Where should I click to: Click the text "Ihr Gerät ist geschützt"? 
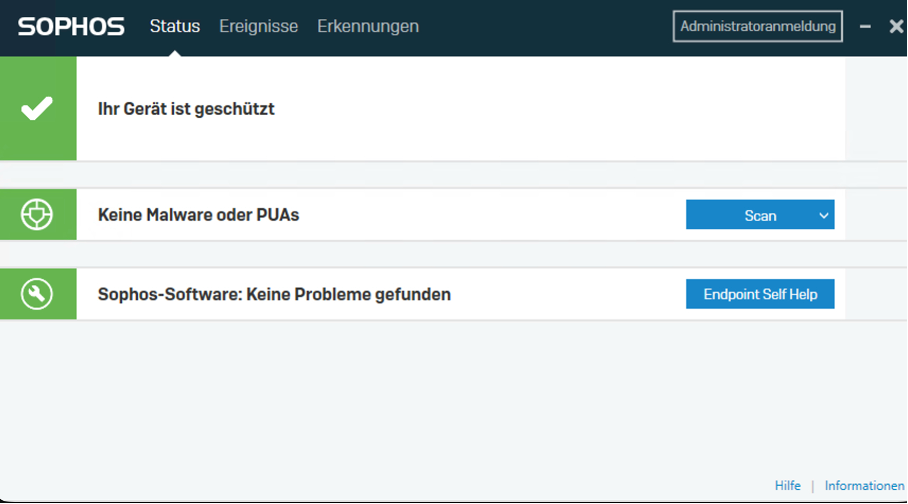click(x=186, y=109)
